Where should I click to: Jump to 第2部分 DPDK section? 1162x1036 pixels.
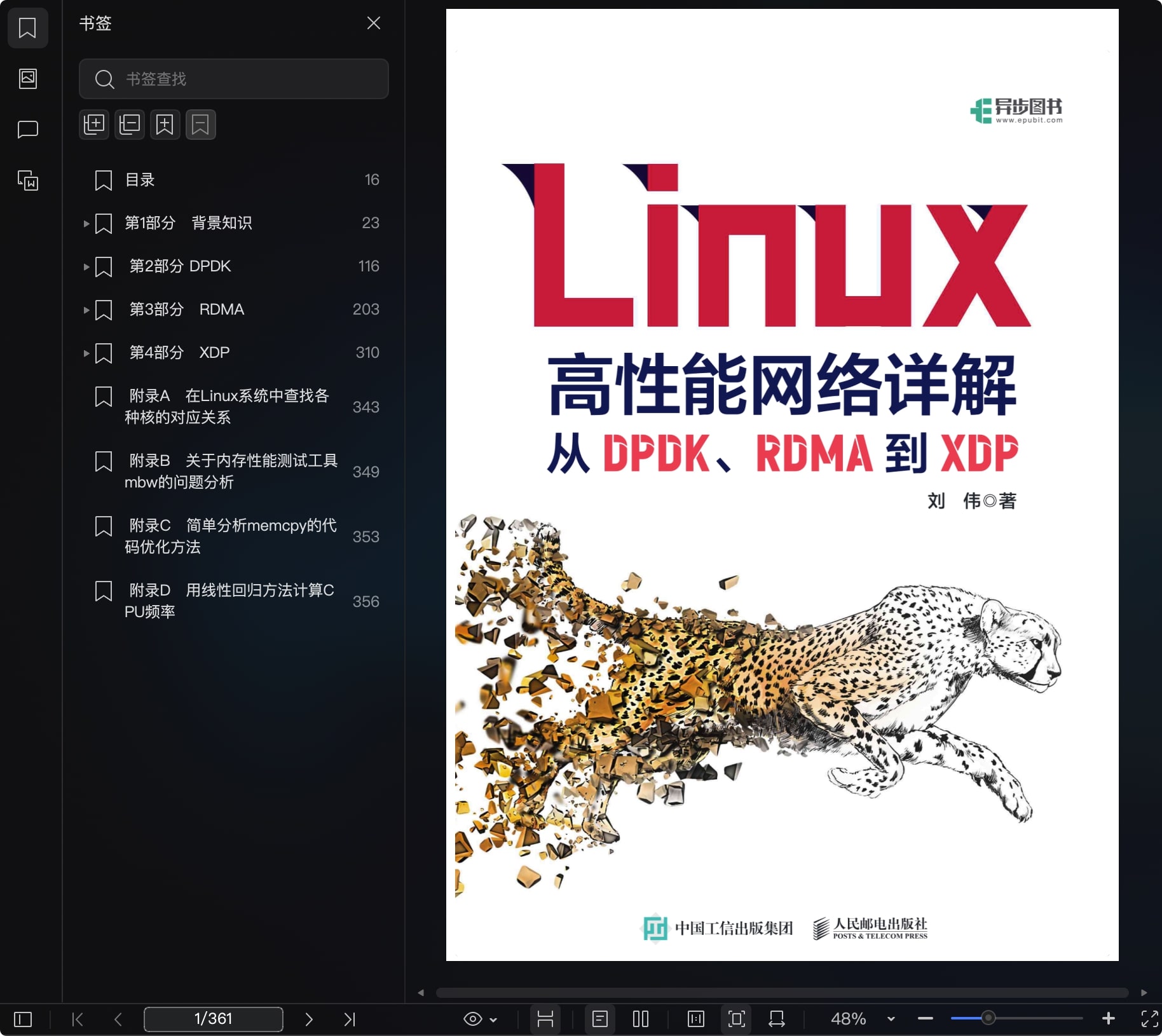tap(180, 266)
